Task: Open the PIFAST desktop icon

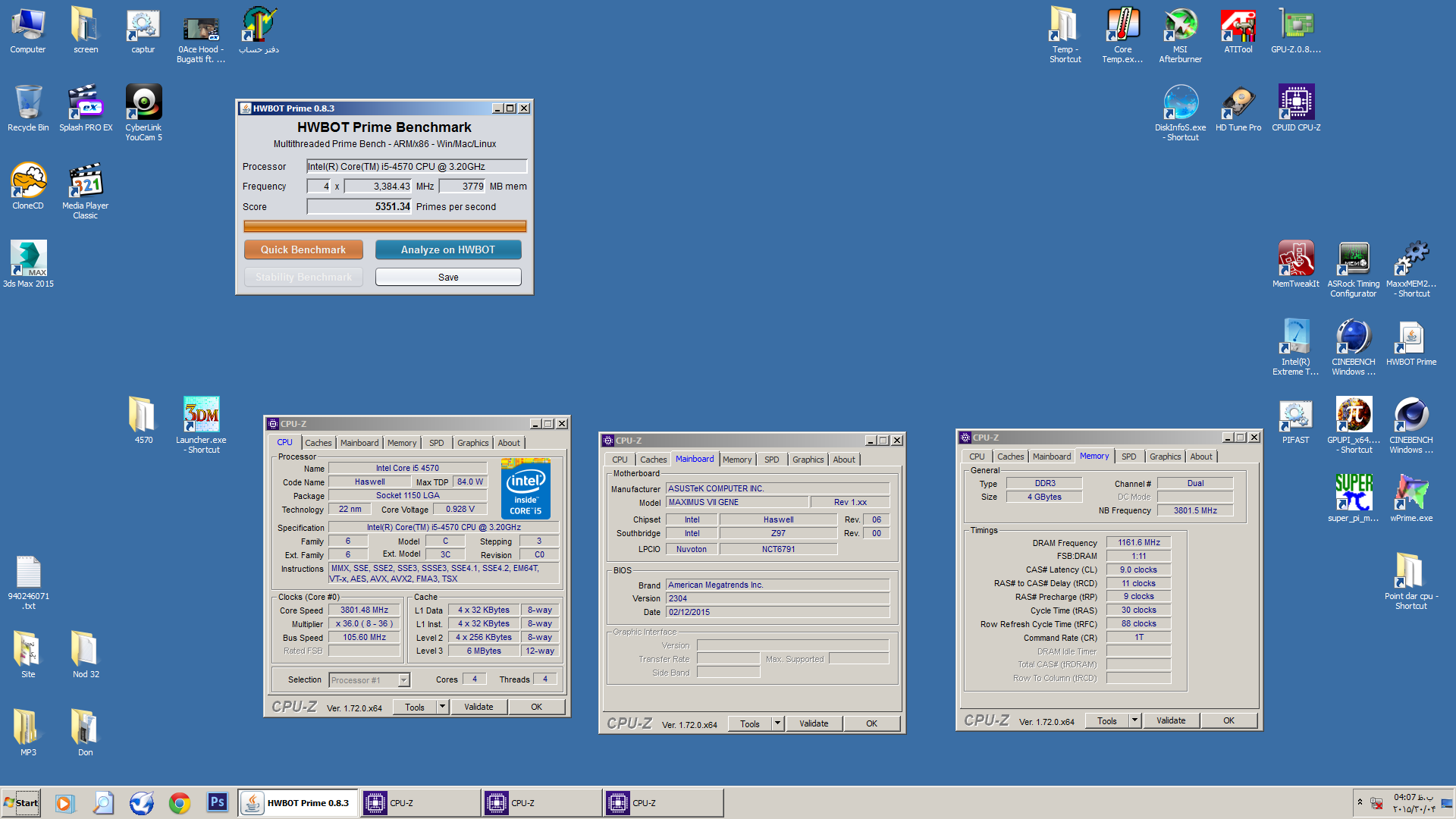Action: (x=1296, y=421)
